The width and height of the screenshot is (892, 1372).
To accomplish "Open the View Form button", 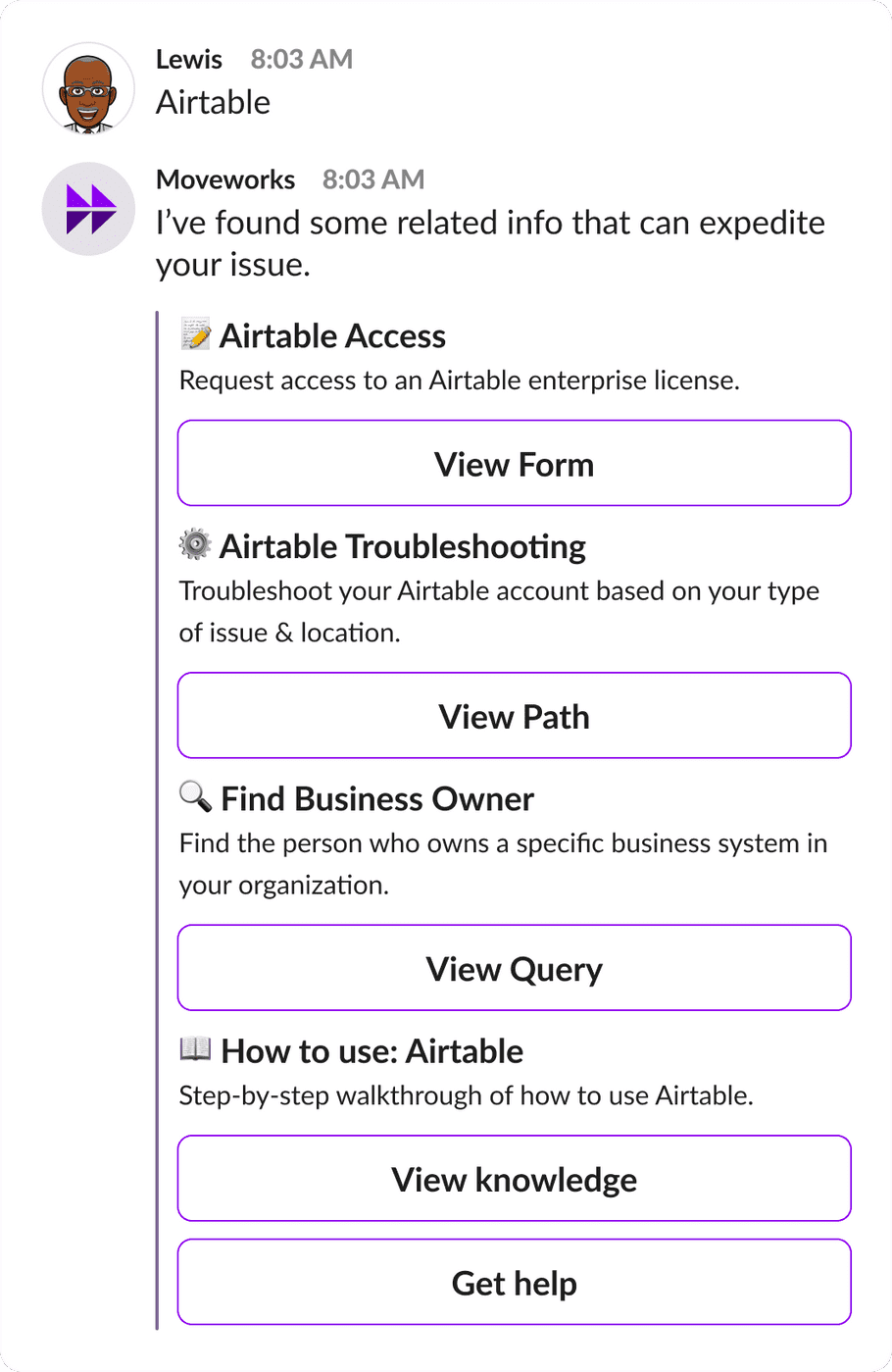I will click(x=514, y=464).
